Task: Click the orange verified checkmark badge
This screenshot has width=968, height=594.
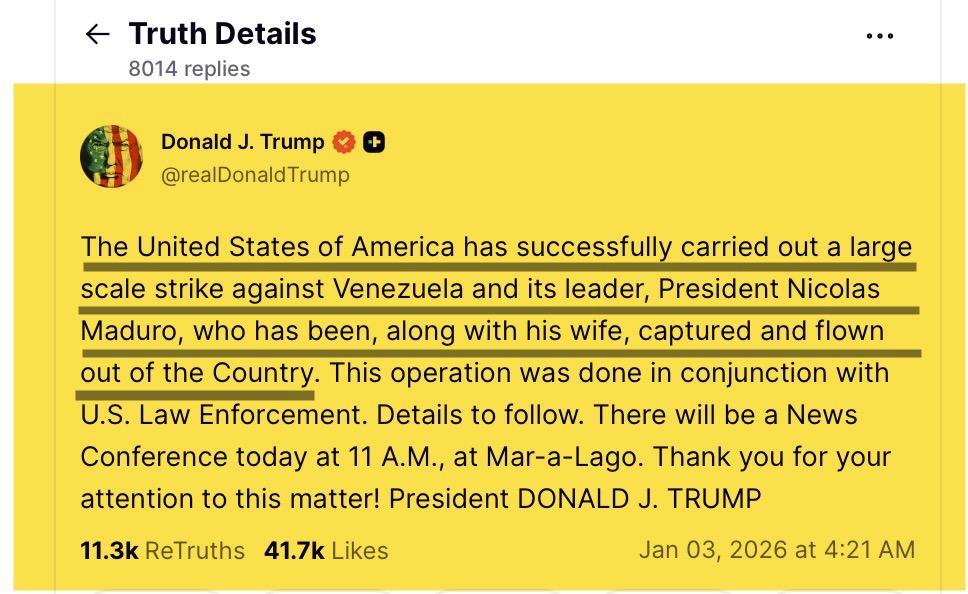Action: click(x=343, y=143)
